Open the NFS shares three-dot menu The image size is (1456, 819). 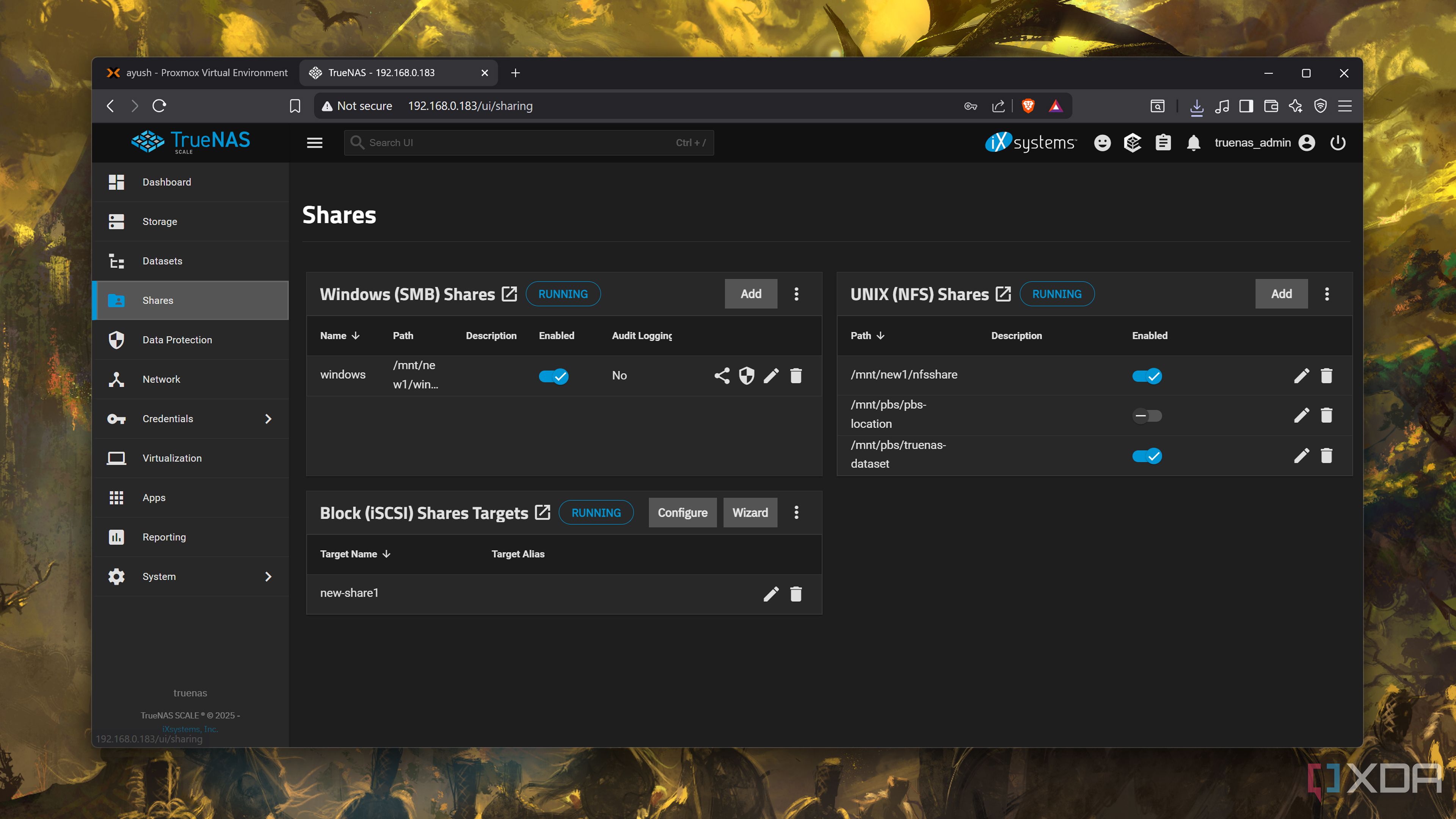tap(1327, 294)
